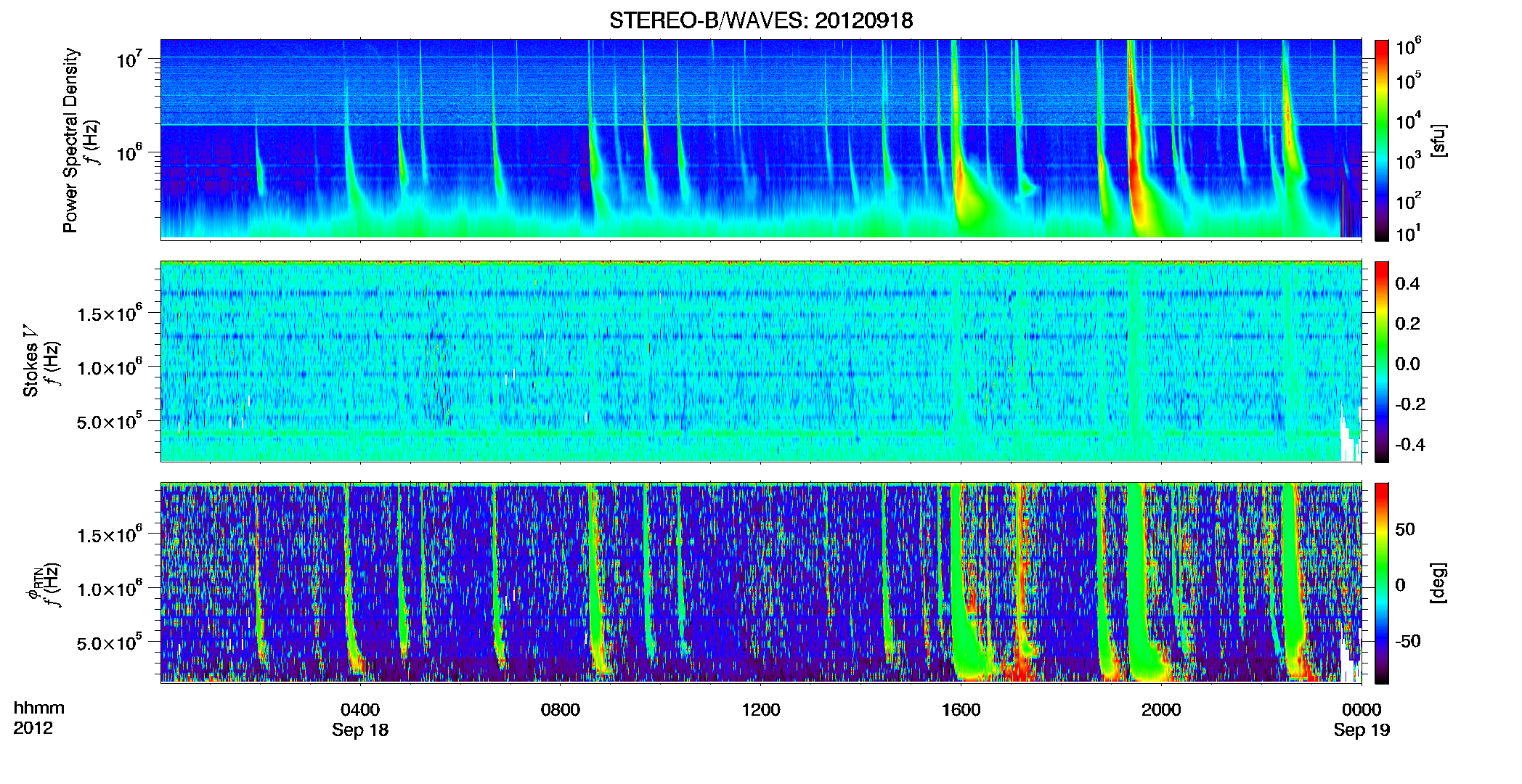This screenshot has width=1522, height=784.
Task: Click the title STEREO-B/WAVES: 20120918
Action: (x=761, y=20)
